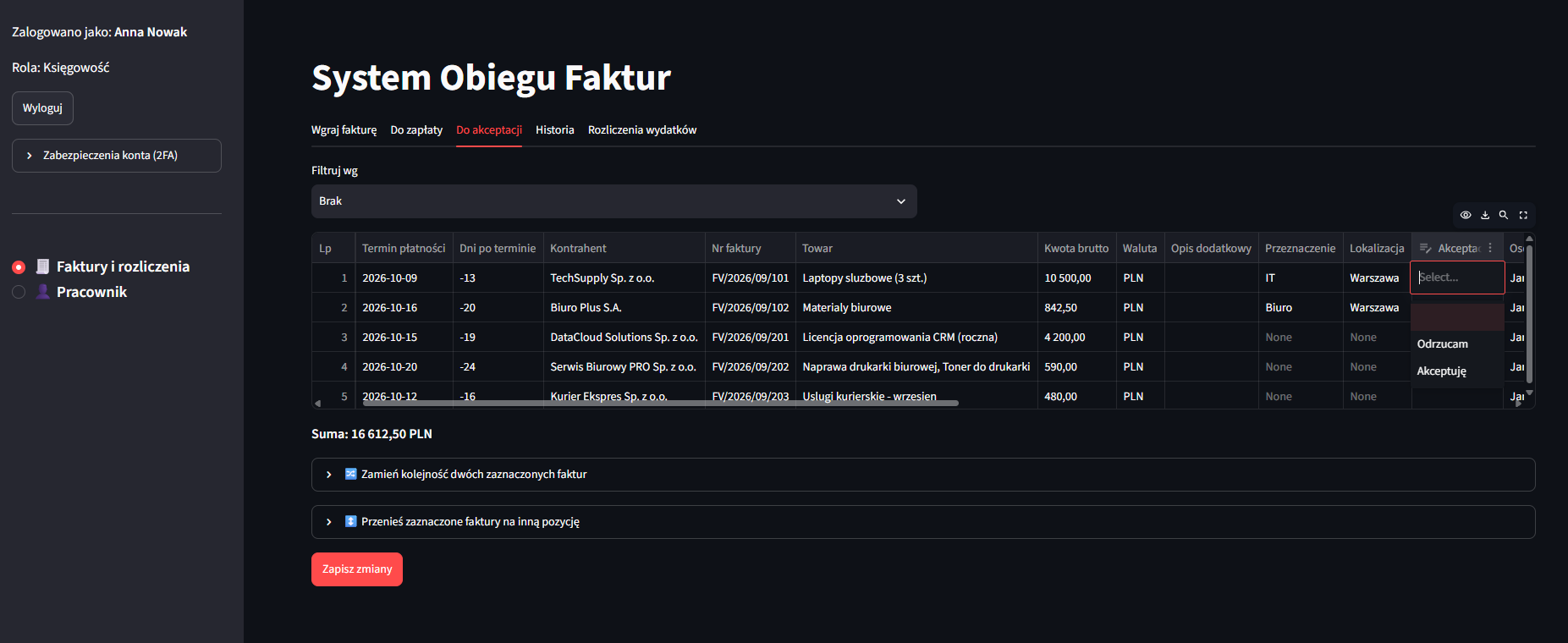Click invoice number FV/2026/09/102
The image size is (1568, 643).
coord(750,308)
